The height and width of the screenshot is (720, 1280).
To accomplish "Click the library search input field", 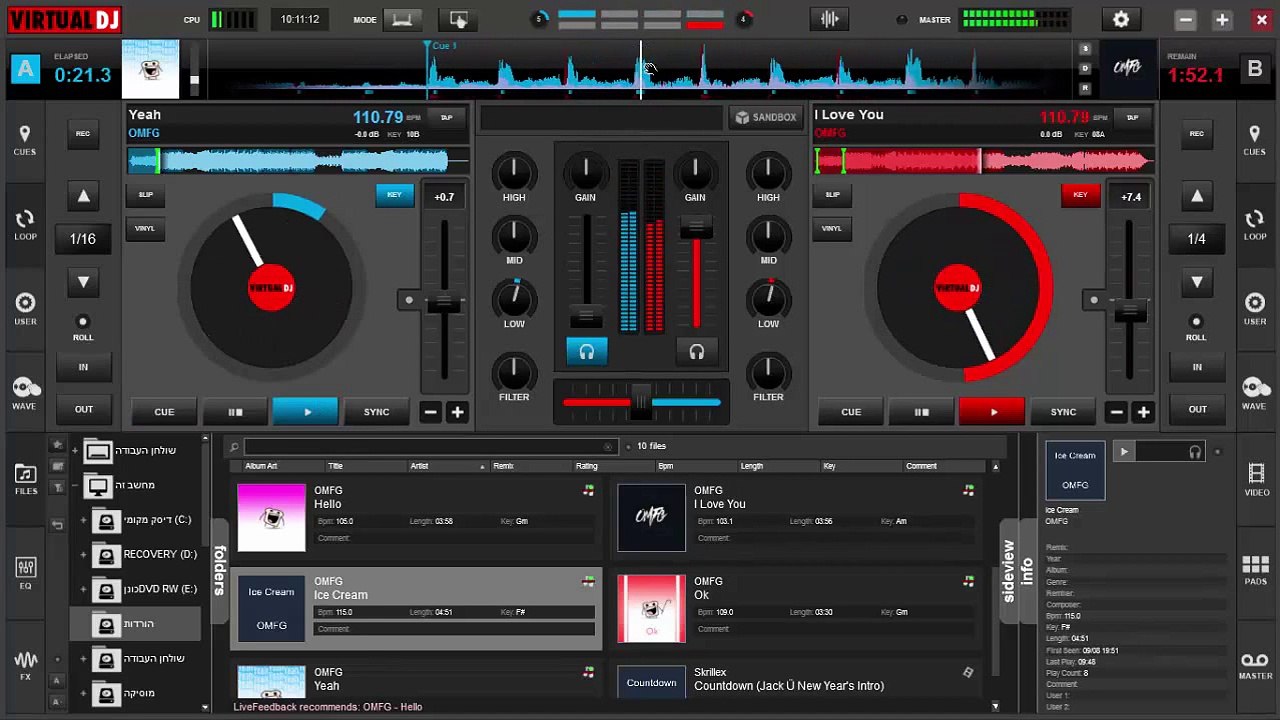I will [x=430, y=447].
